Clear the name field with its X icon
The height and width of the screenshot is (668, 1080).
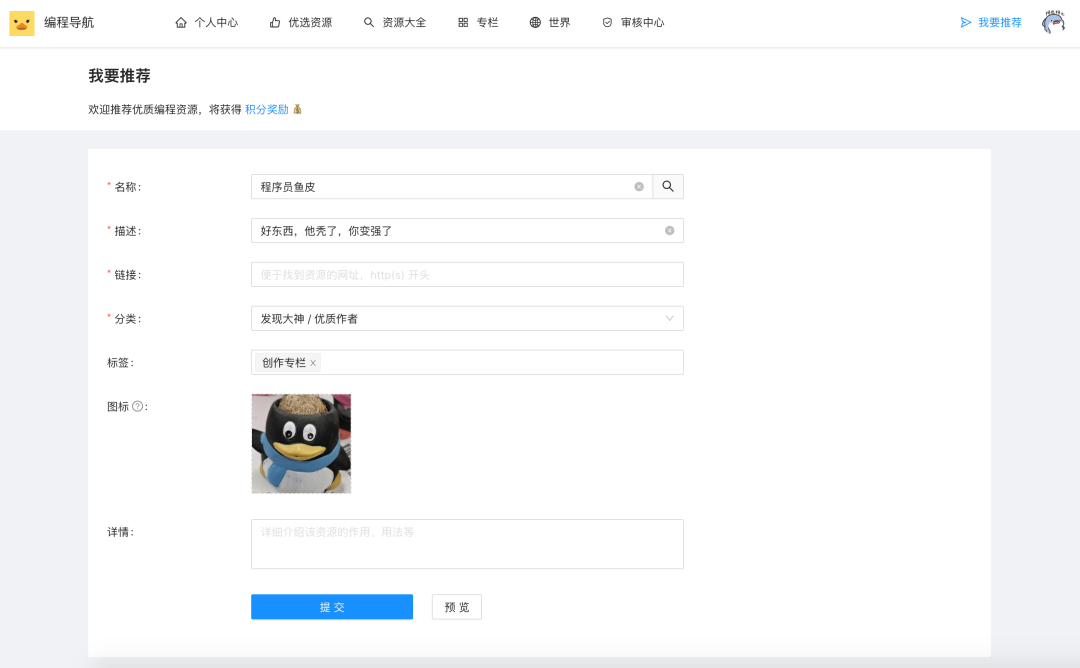tap(639, 187)
